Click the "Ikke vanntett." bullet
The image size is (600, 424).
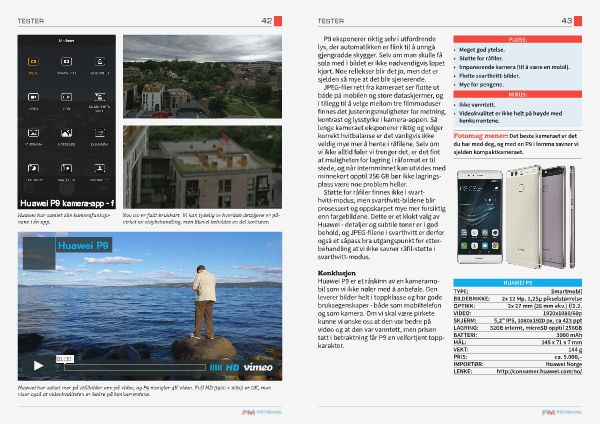[x=477, y=105]
